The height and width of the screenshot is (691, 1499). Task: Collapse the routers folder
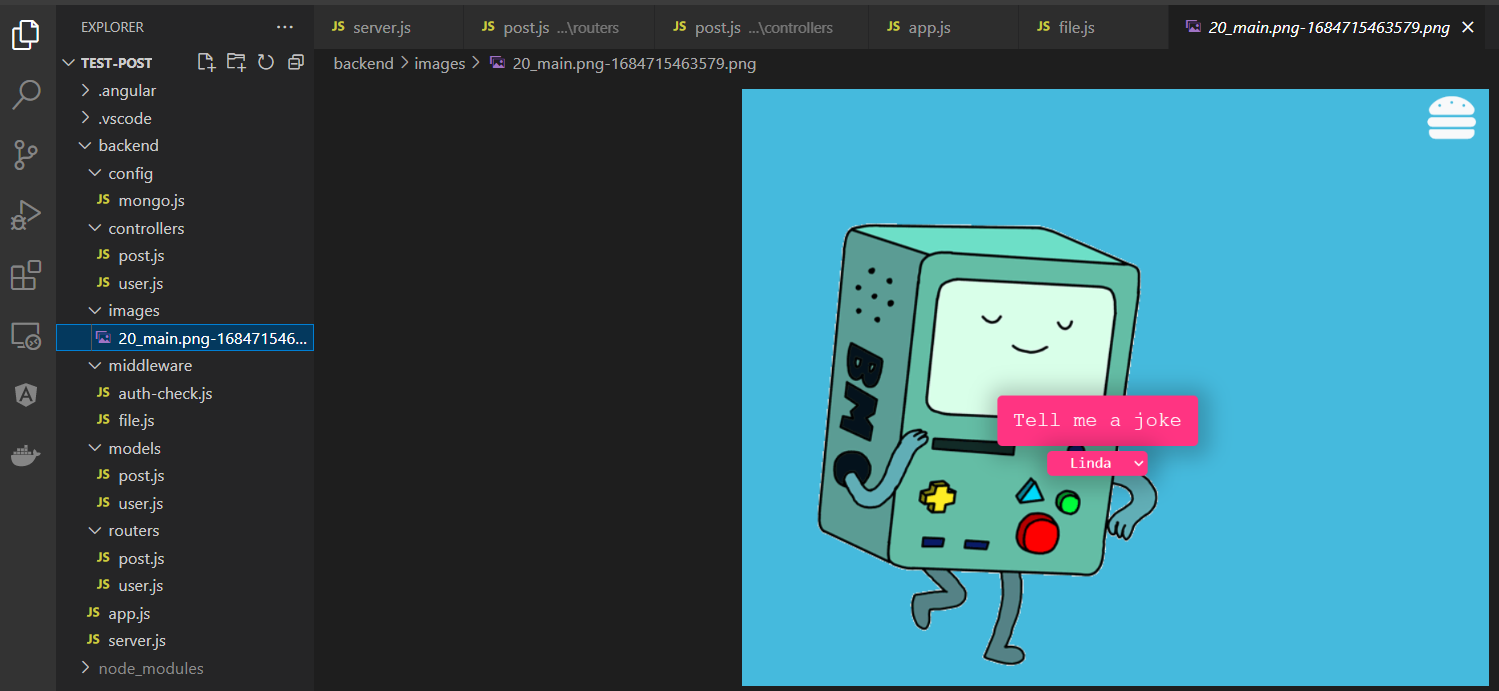(95, 530)
